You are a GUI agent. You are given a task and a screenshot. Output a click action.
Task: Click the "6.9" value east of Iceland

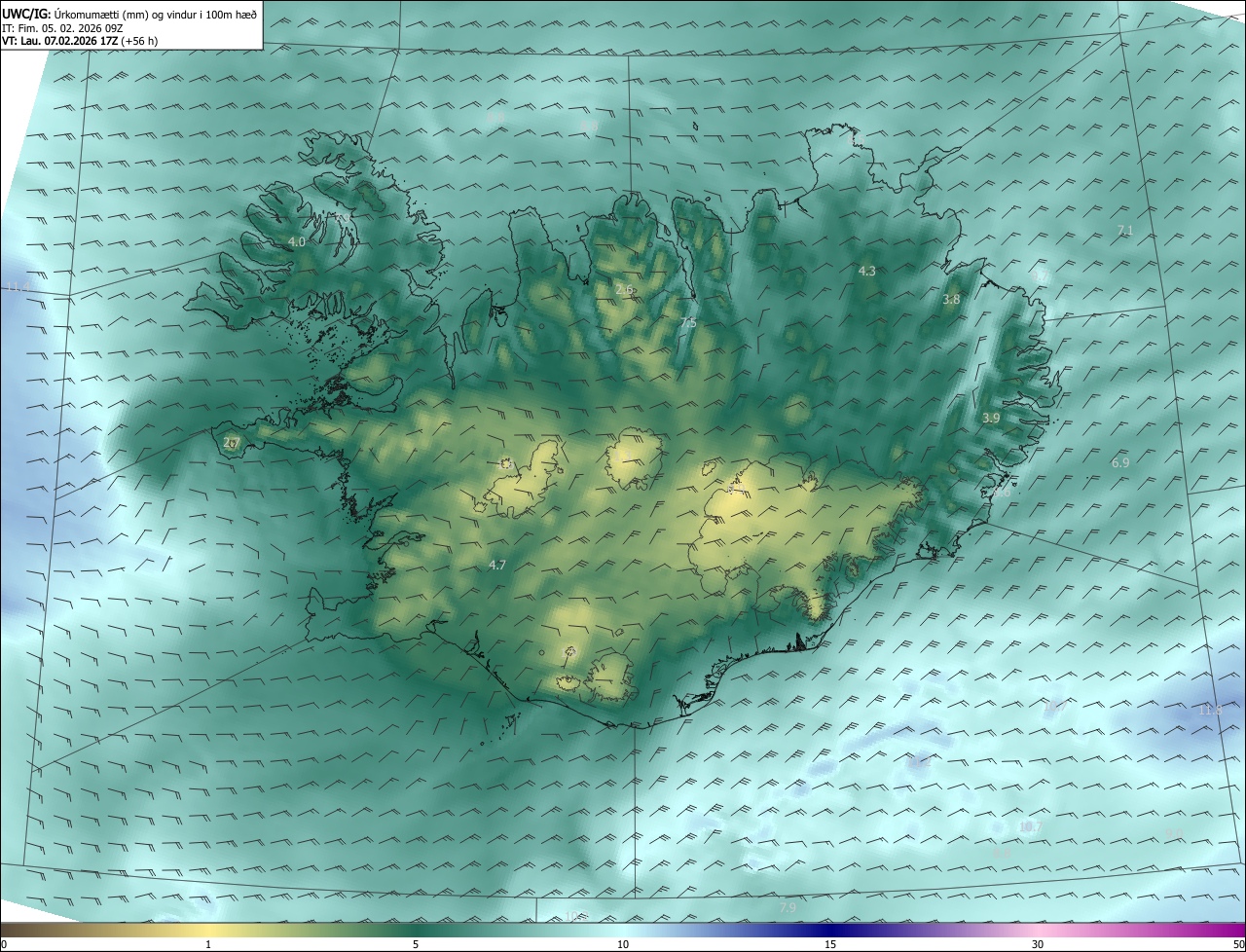(1120, 463)
